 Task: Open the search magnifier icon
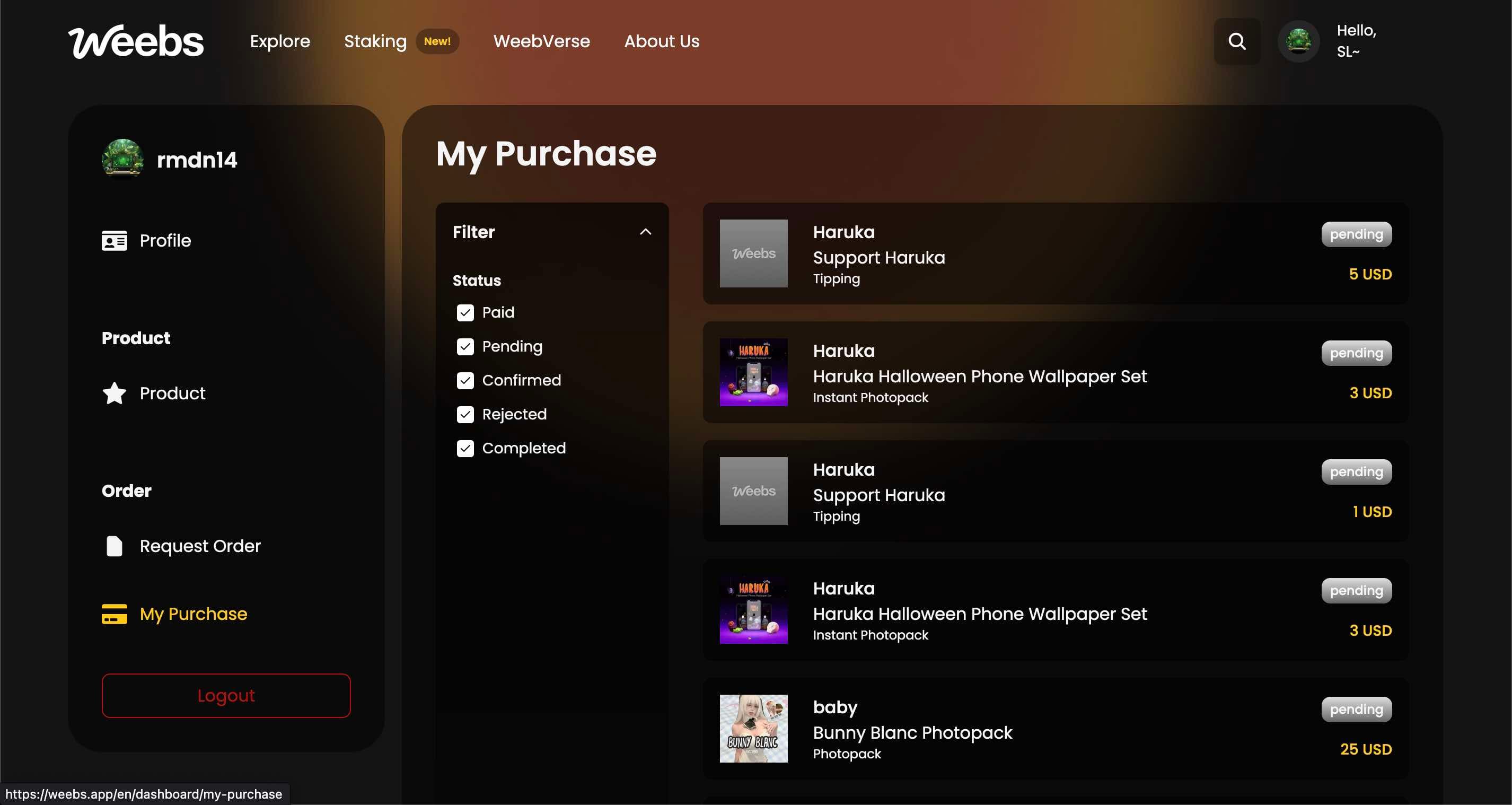pos(1237,41)
